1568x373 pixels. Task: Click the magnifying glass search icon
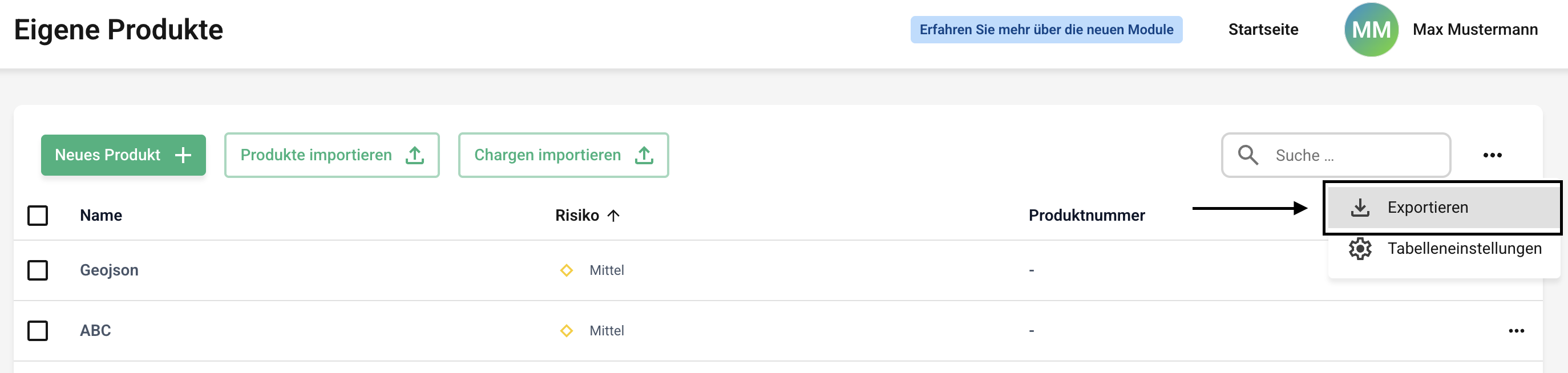coord(1248,155)
